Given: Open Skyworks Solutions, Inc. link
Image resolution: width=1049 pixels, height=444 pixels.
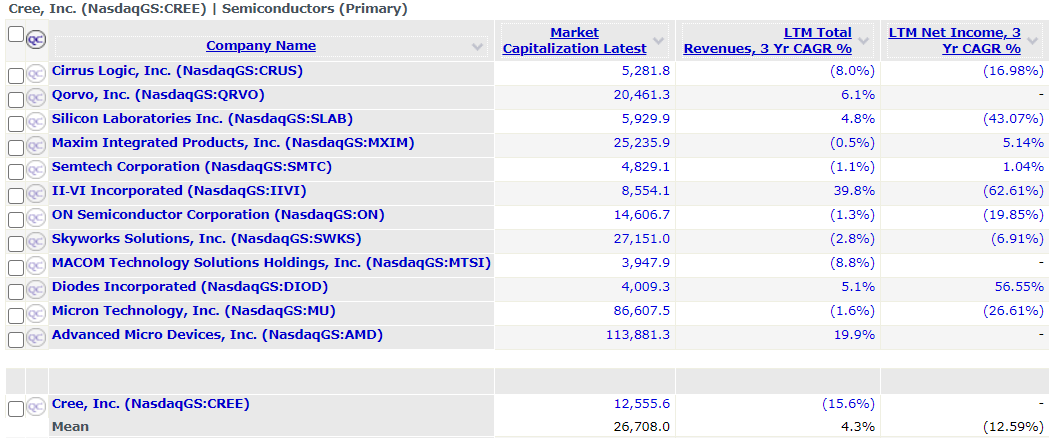Looking at the screenshot, I should [x=207, y=239].
